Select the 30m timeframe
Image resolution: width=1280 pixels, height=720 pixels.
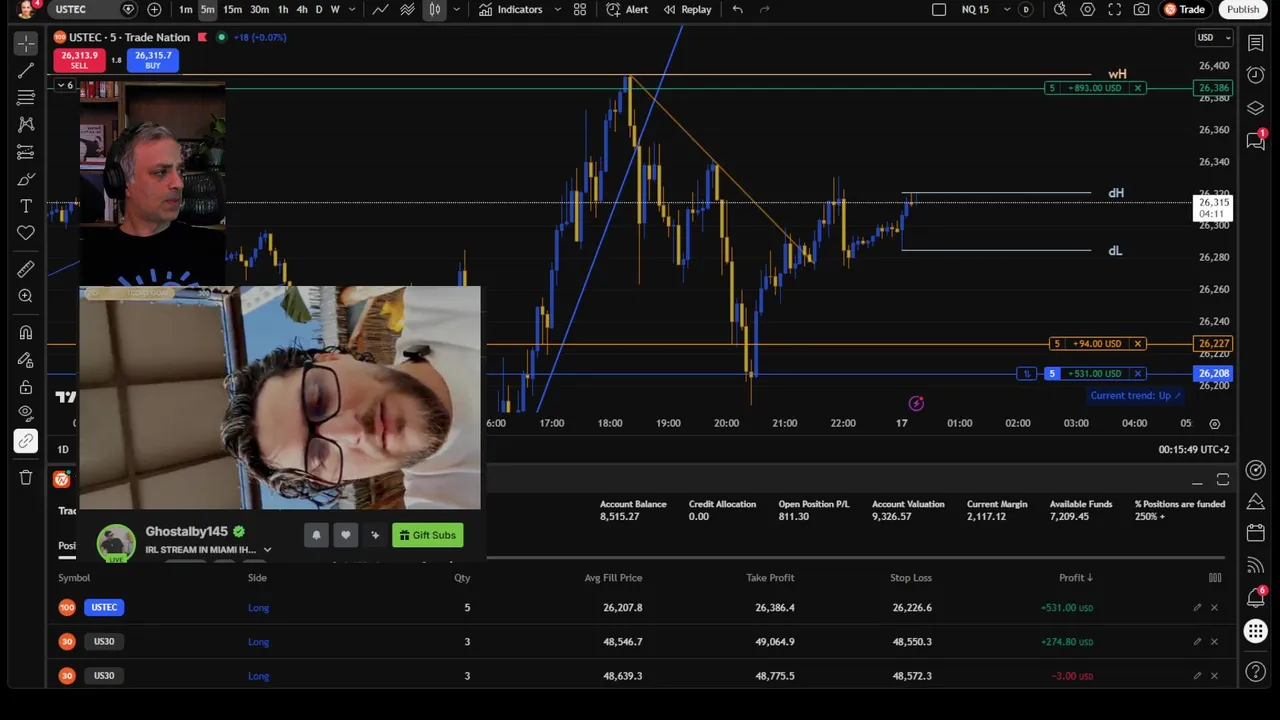point(259,9)
